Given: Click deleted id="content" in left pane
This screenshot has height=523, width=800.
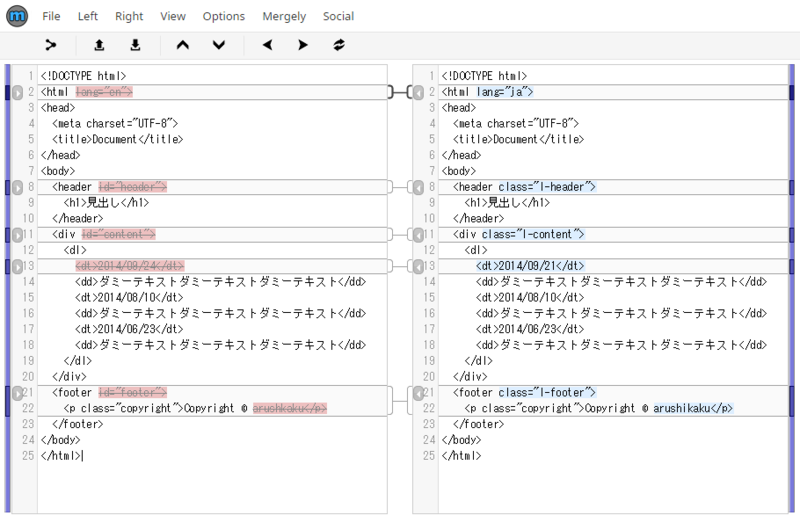Looking at the screenshot, I should [118, 234].
